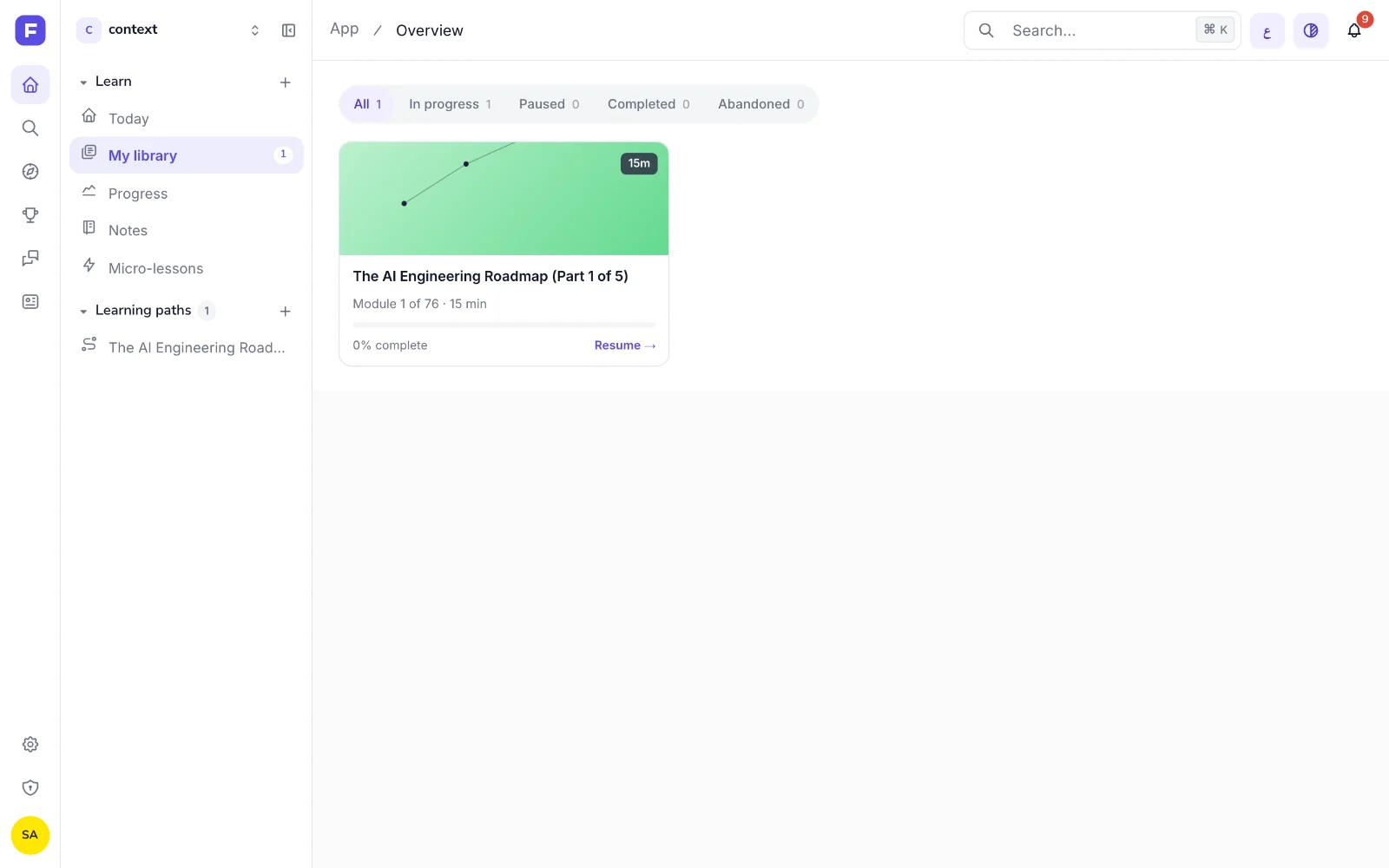Click the My library count badge
The height and width of the screenshot is (868, 1389).
click(x=283, y=155)
